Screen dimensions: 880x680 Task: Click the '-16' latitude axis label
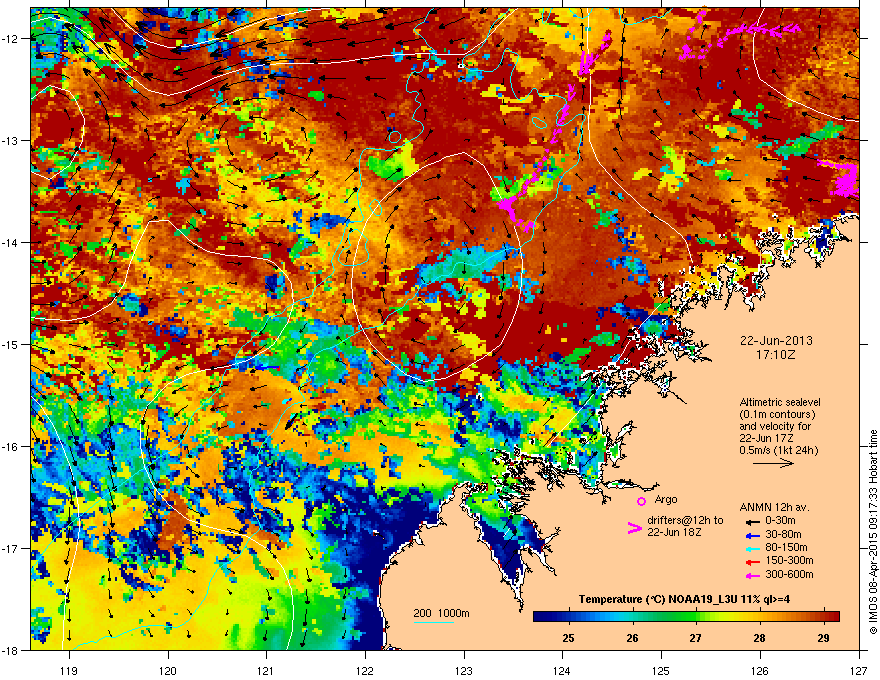click(11, 446)
